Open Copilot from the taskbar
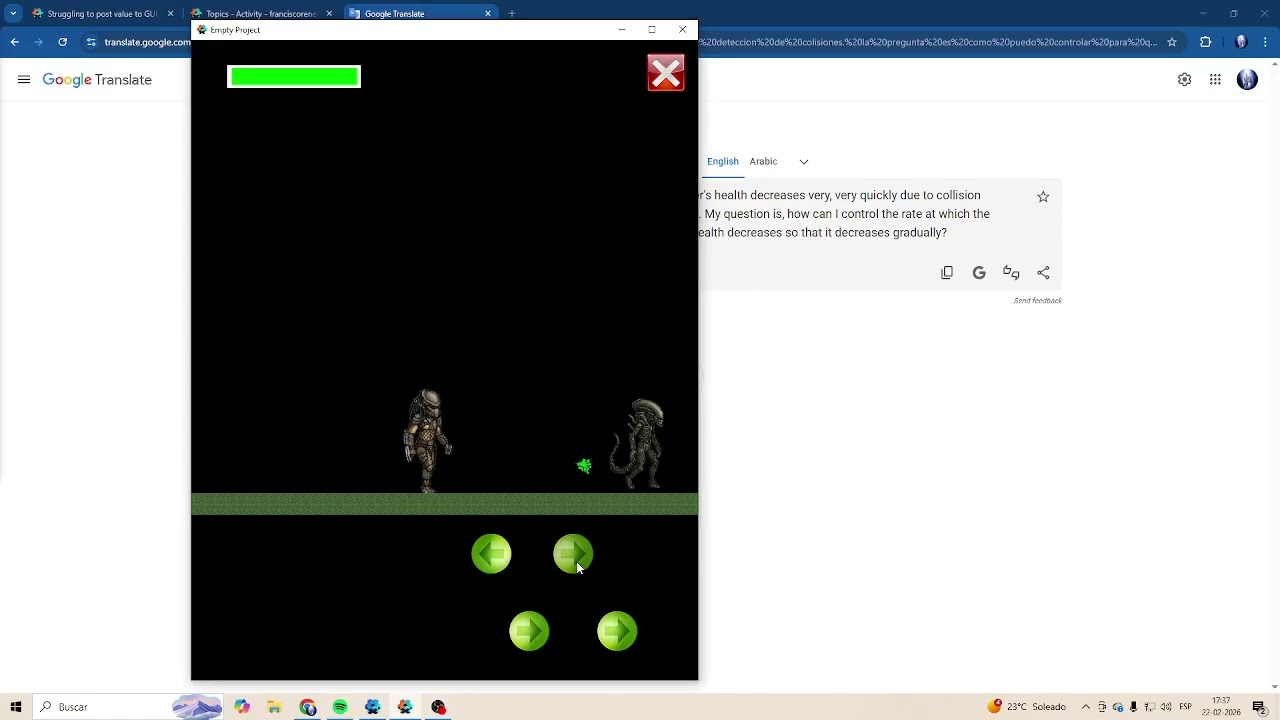 tap(242, 707)
